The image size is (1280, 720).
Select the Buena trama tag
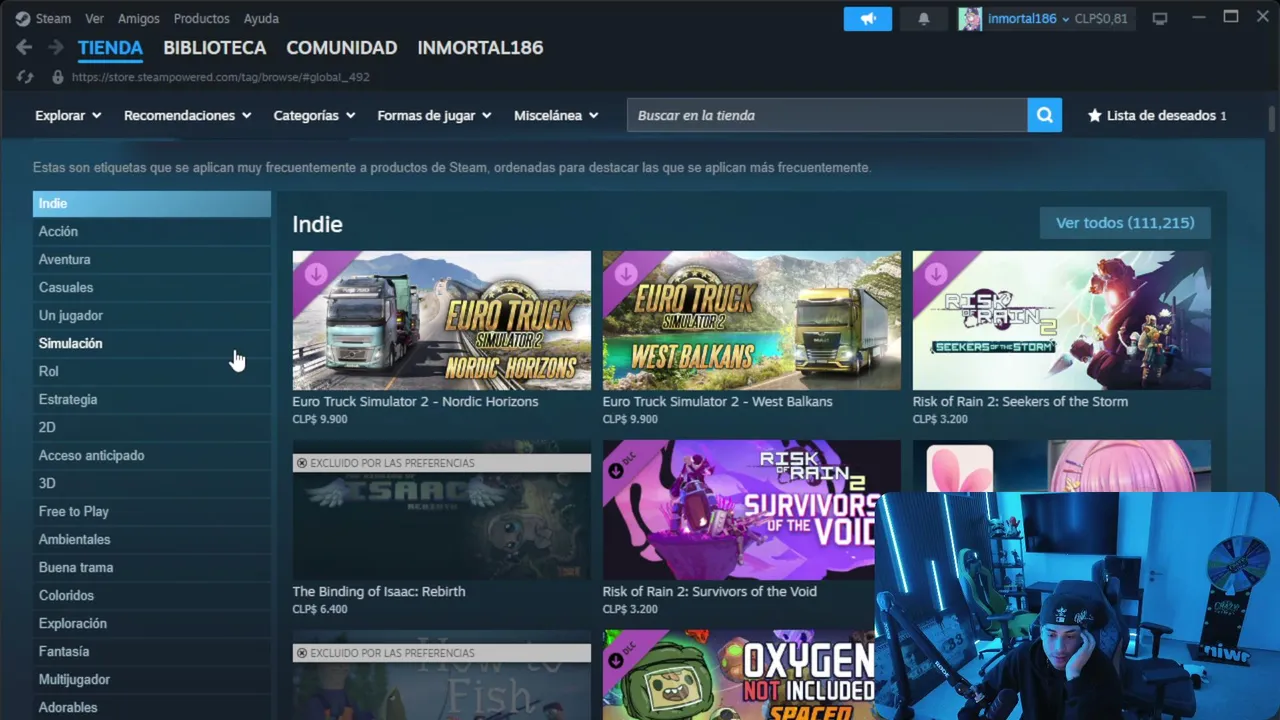click(x=152, y=567)
